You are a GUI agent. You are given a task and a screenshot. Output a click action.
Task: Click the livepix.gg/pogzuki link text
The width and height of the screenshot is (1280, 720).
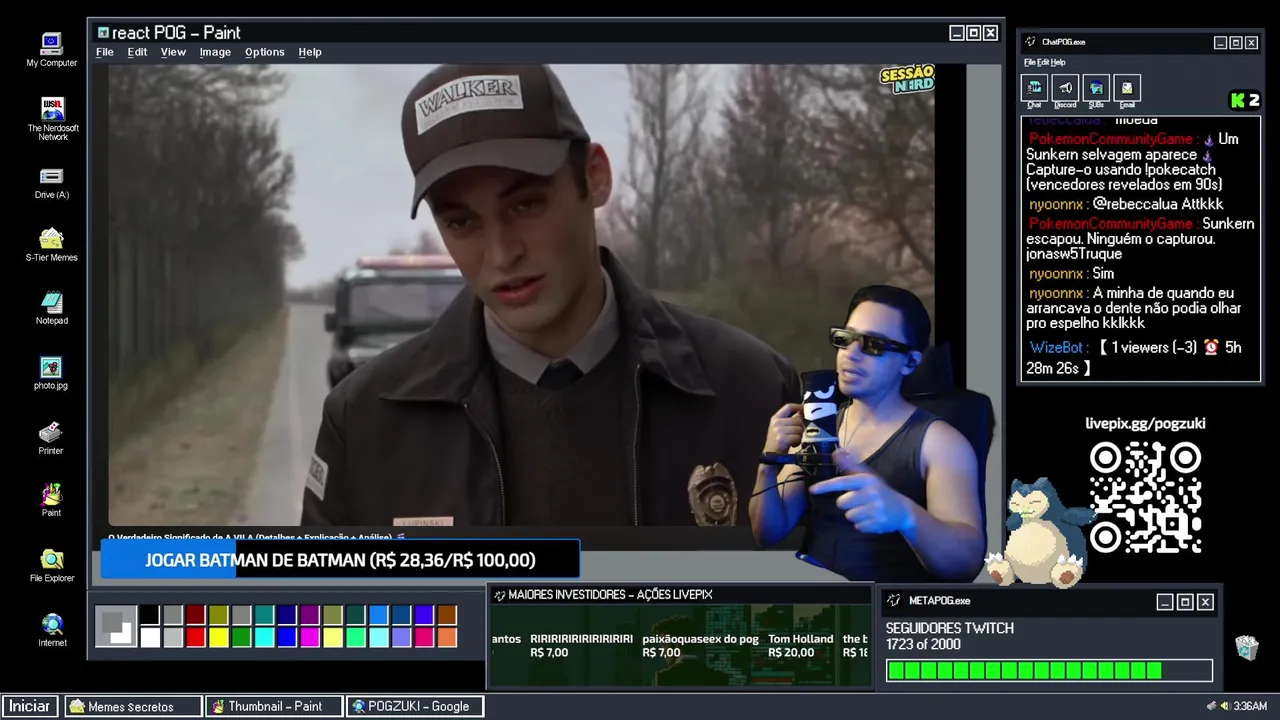click(x=1145, y=423)
